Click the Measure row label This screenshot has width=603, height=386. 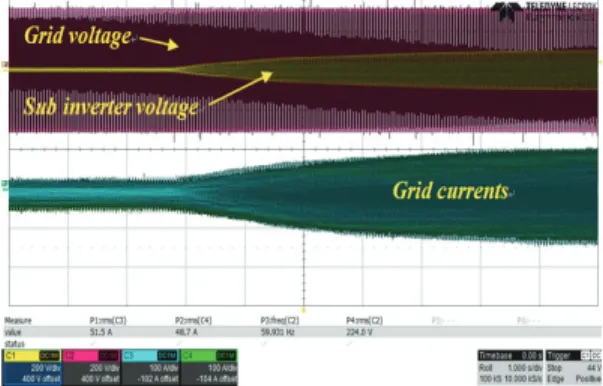click(18, 321)
